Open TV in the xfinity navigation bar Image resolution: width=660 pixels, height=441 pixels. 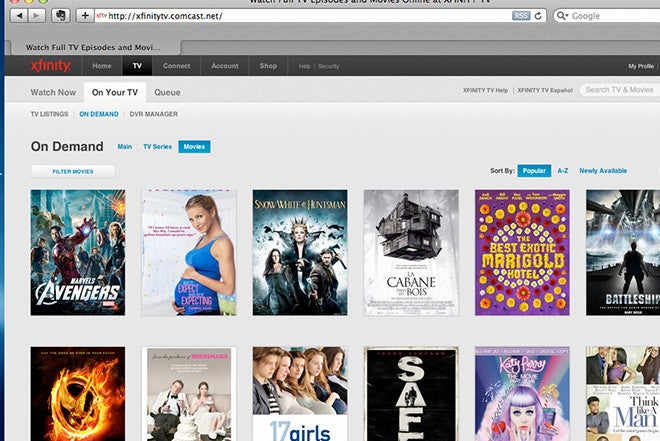137,66
